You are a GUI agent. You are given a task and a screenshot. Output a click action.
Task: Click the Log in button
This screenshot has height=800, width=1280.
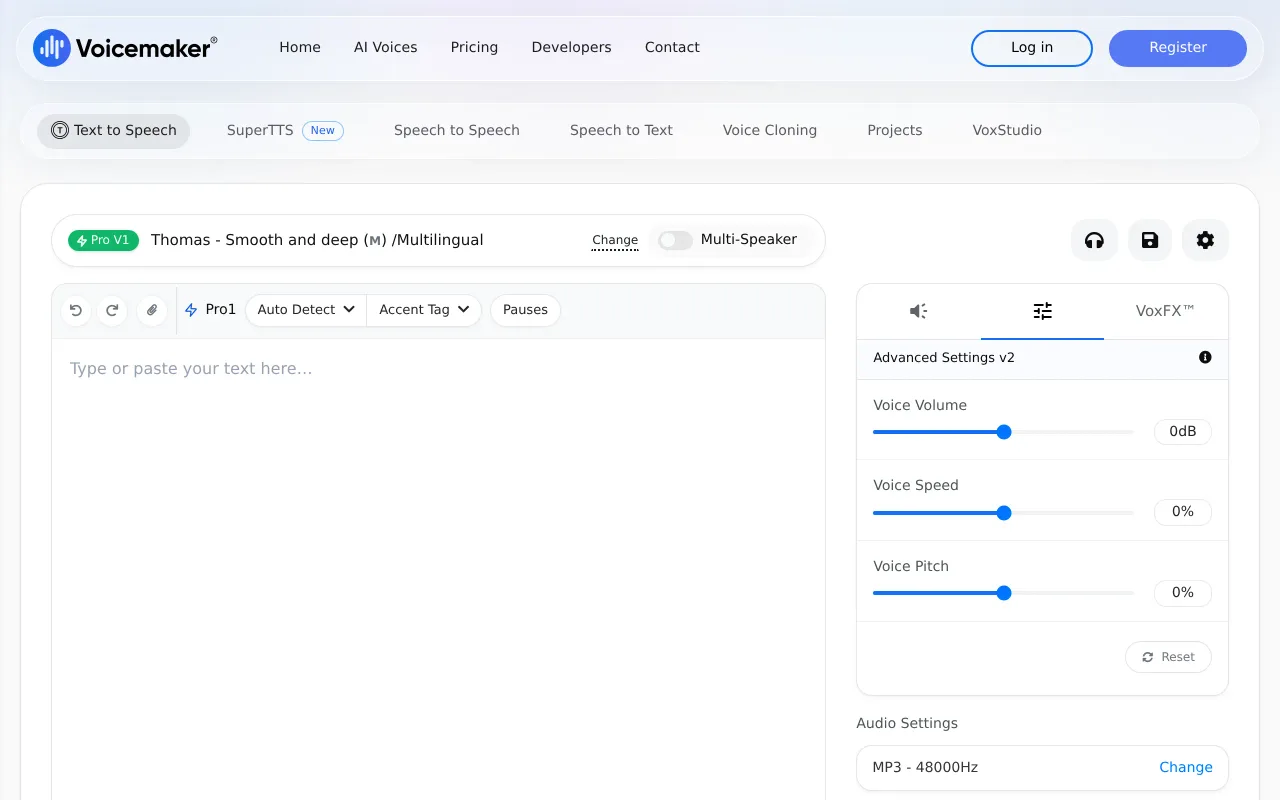click(x=1032, y=48)
